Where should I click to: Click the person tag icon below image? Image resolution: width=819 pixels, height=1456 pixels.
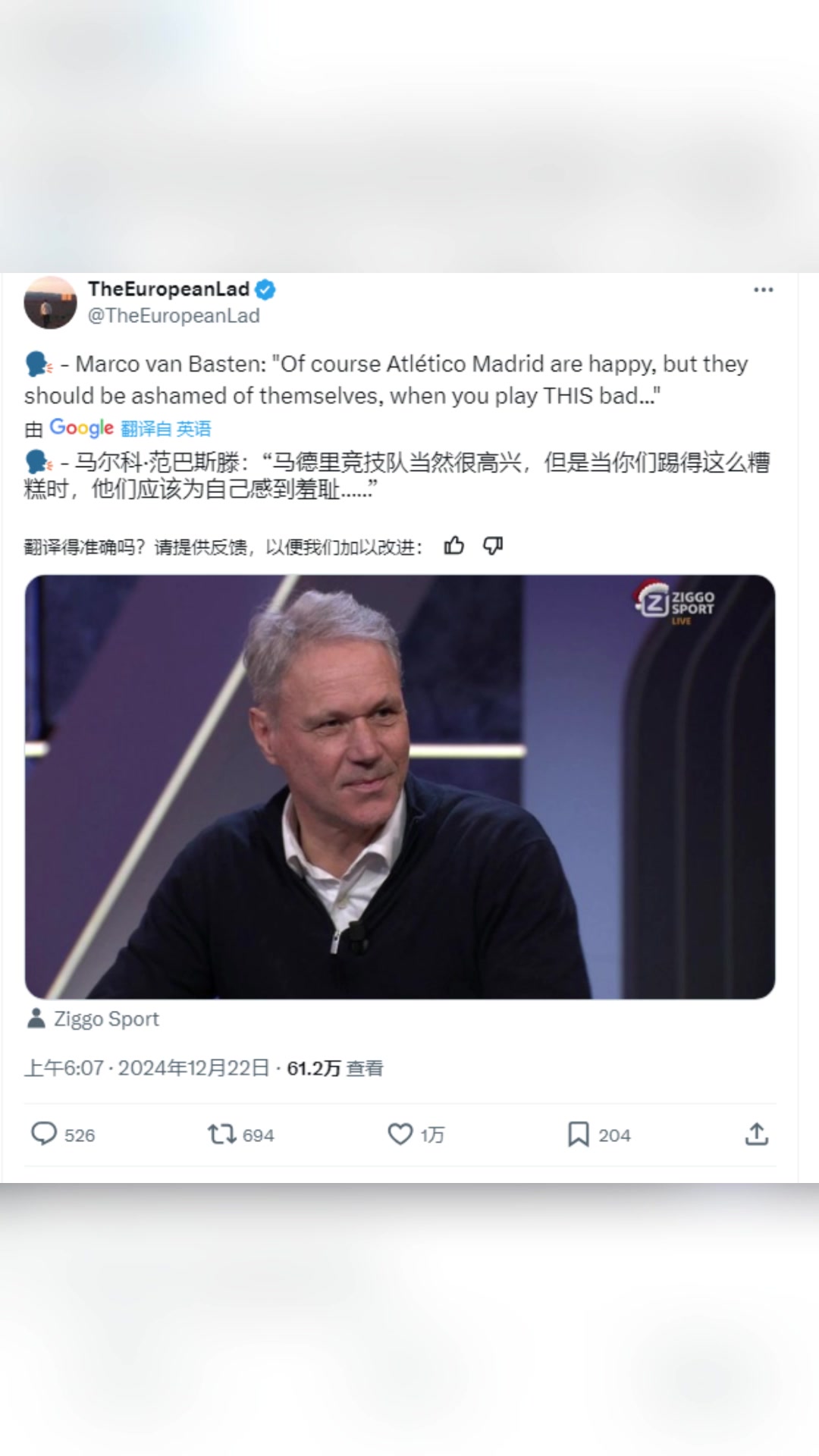point(36,1018)
